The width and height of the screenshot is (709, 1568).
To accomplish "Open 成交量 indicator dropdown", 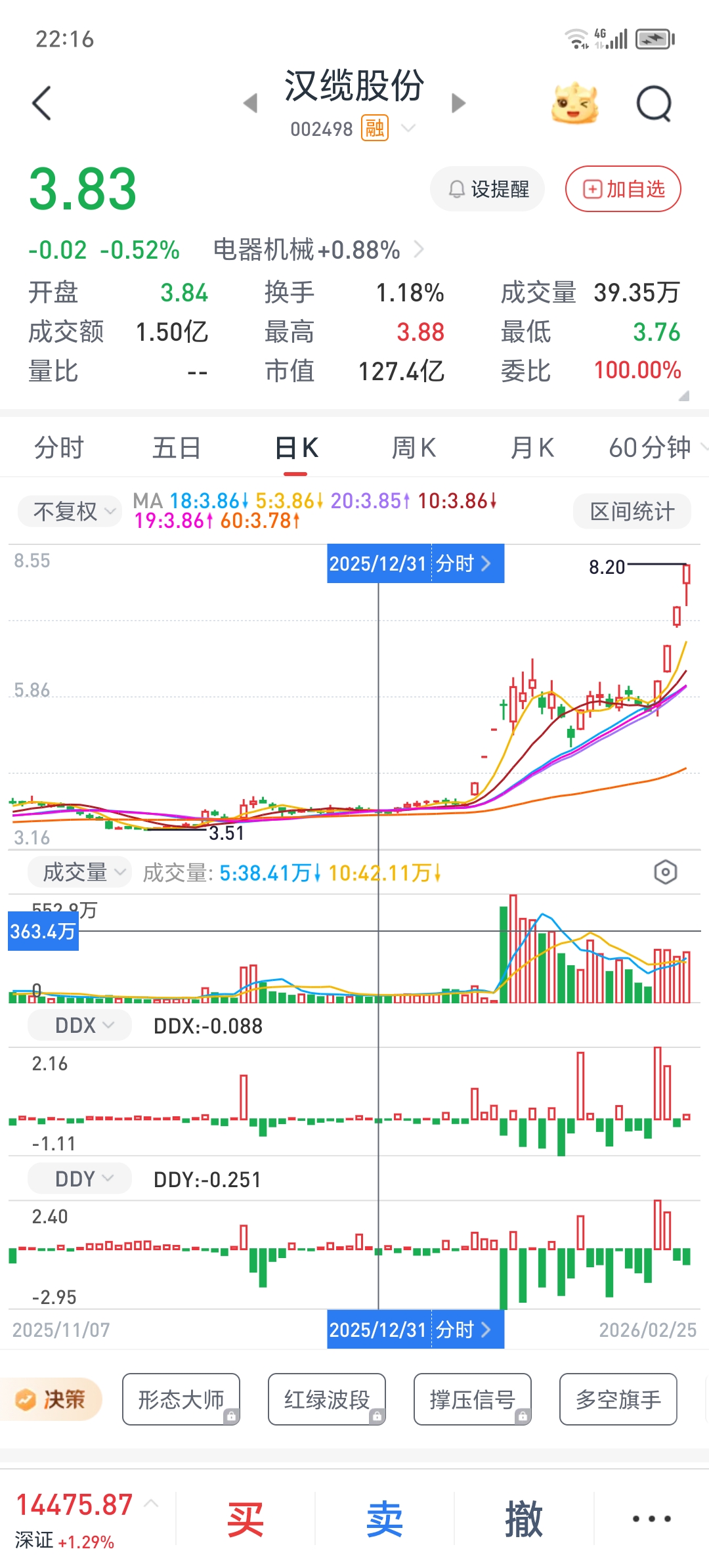I will [80, 872].
